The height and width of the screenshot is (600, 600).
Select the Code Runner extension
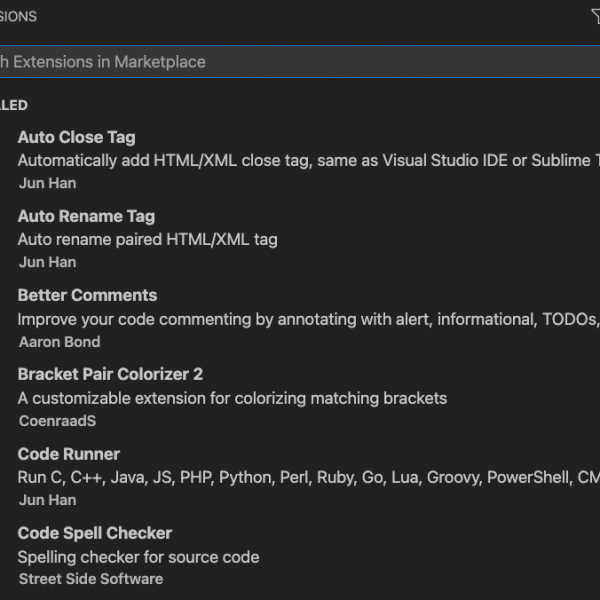(x=68, y=453)
